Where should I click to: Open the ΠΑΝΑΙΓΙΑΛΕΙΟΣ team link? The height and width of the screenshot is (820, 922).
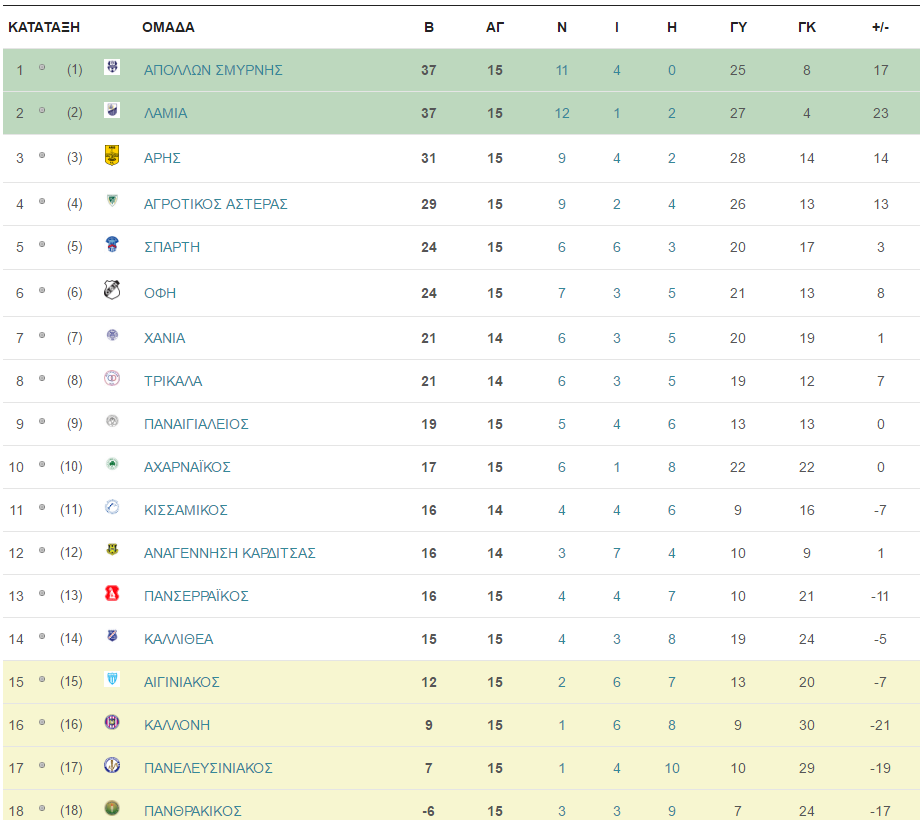[196, 424]
